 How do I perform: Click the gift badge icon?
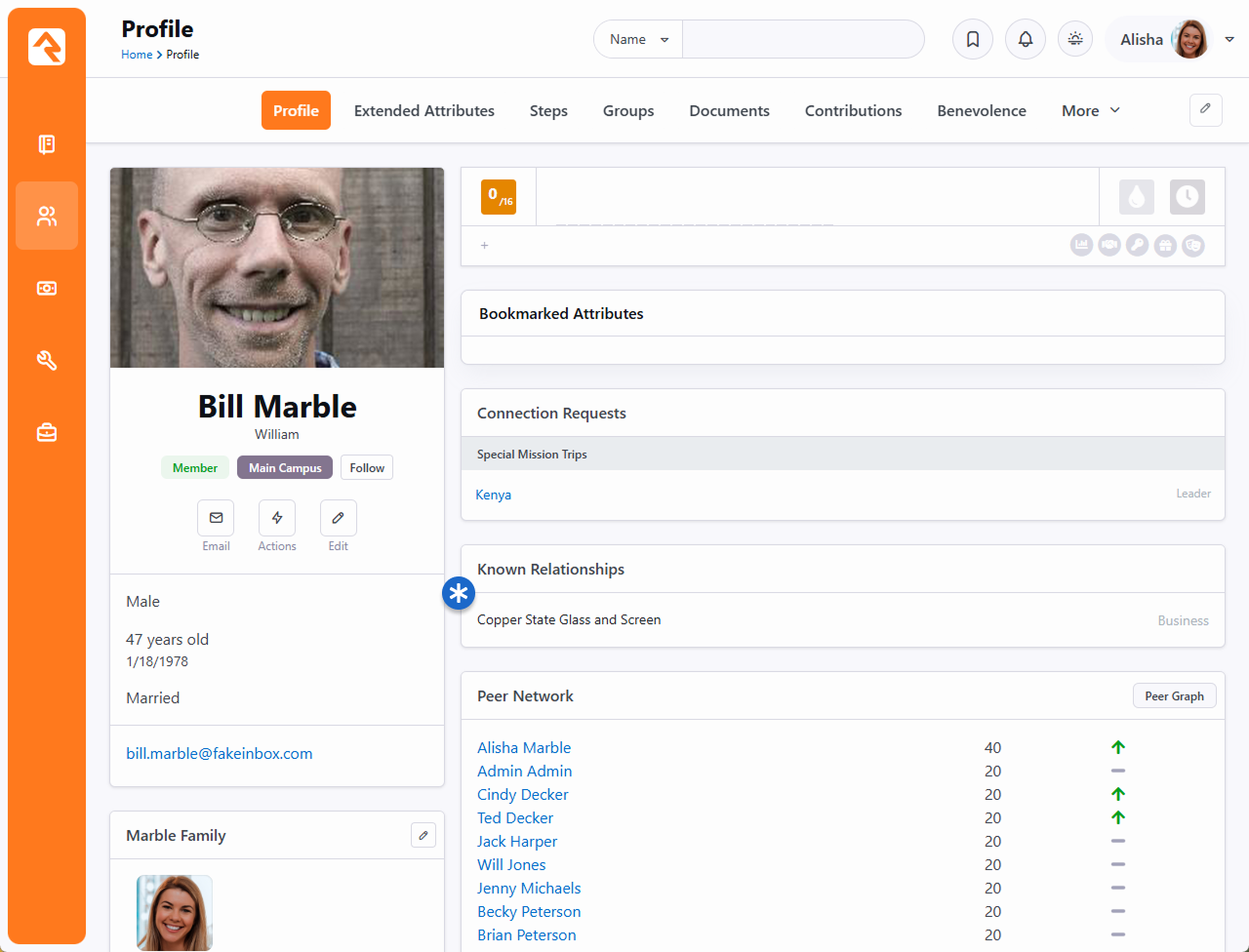(1165, 246)
